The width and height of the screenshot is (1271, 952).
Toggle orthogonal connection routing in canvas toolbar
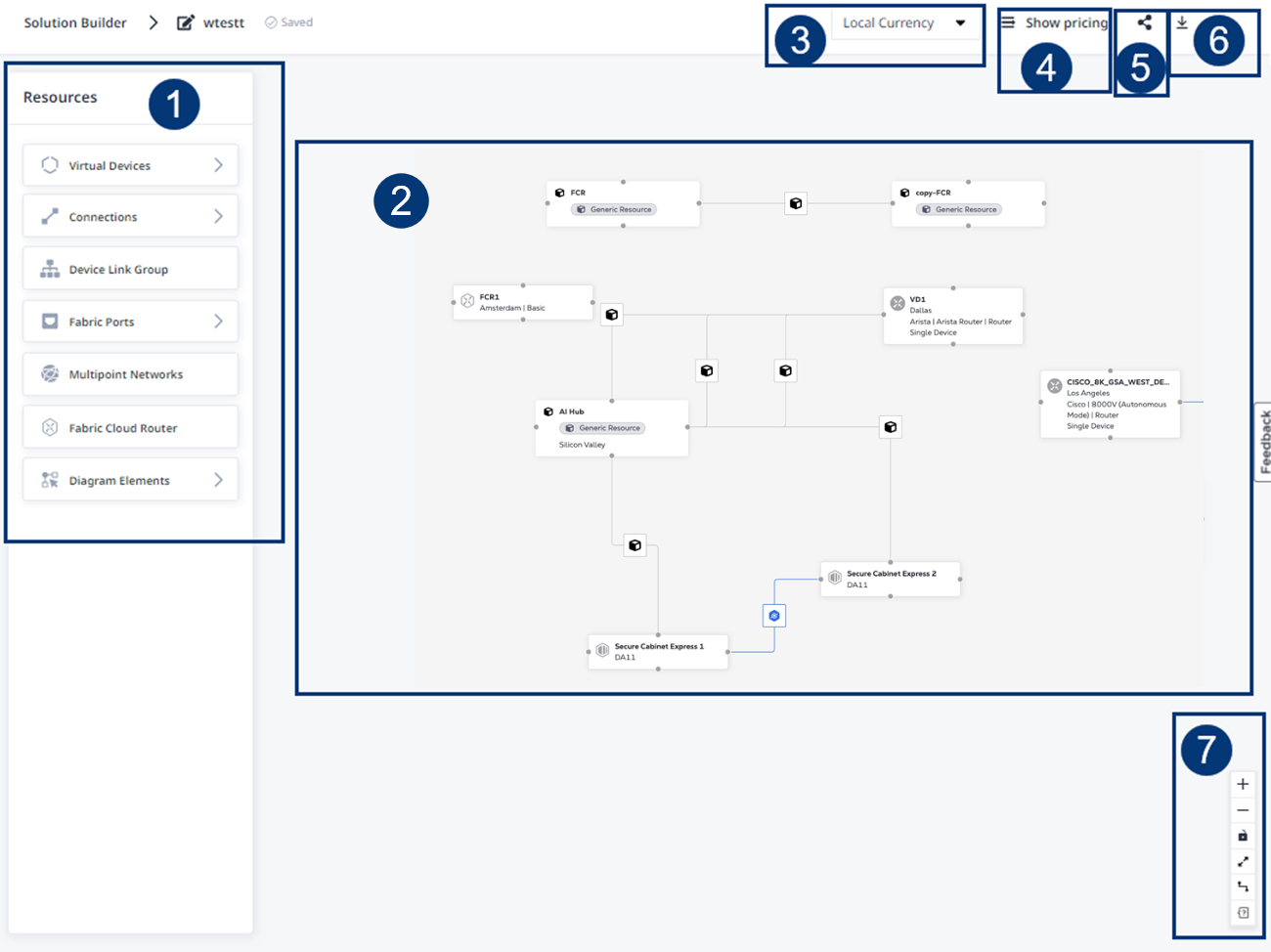[1243, 886]
